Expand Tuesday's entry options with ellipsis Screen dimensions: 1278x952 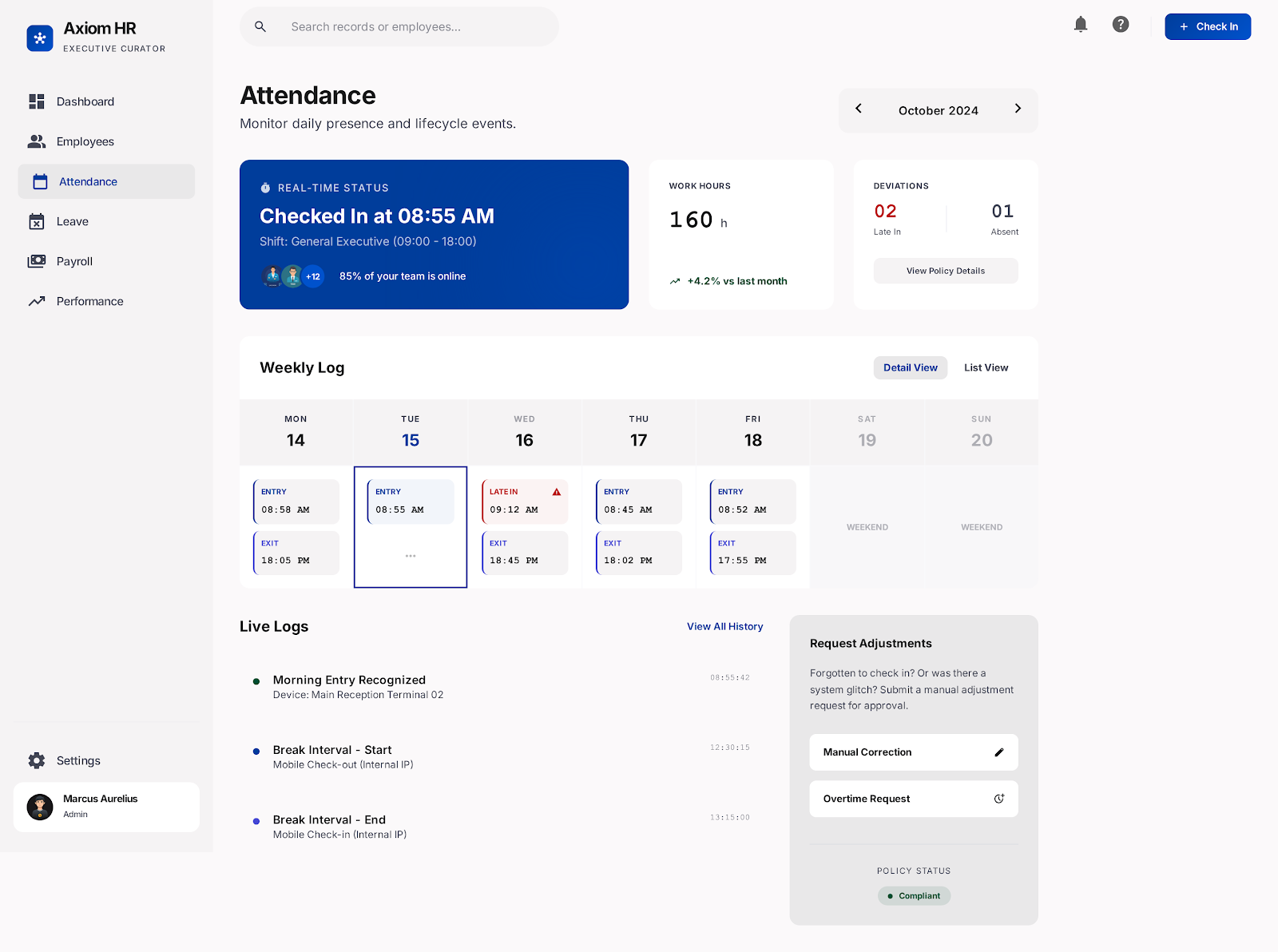coord(410,555)
